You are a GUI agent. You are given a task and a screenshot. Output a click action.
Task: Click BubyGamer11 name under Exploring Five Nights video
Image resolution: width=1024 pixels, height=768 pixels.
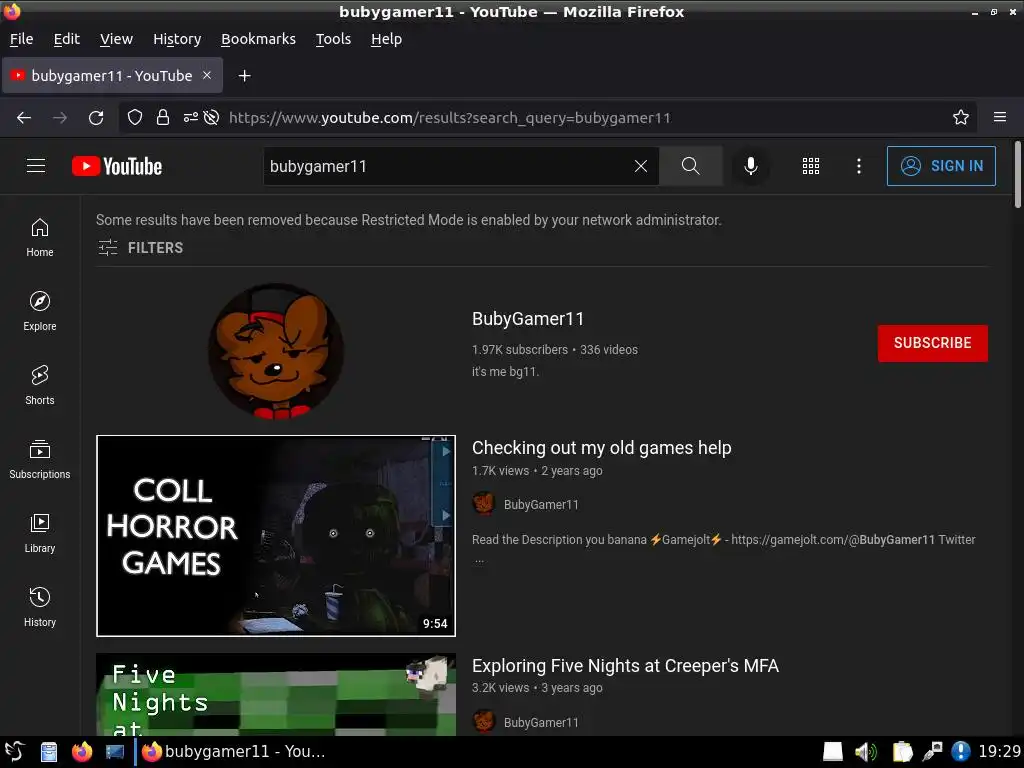click(x=541, y=722)
